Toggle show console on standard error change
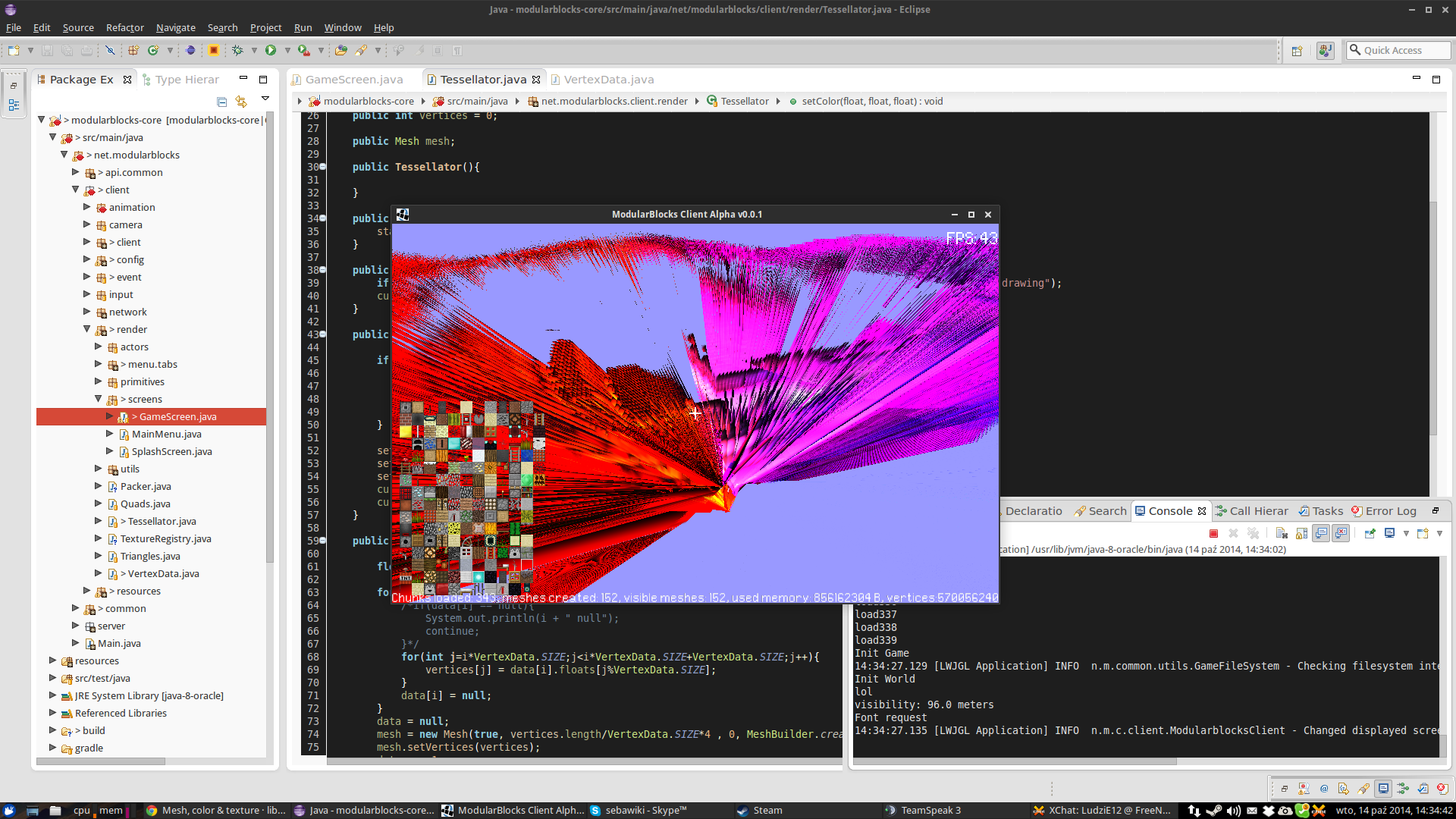1456x819 pixels. click(x=1341, y=533)
